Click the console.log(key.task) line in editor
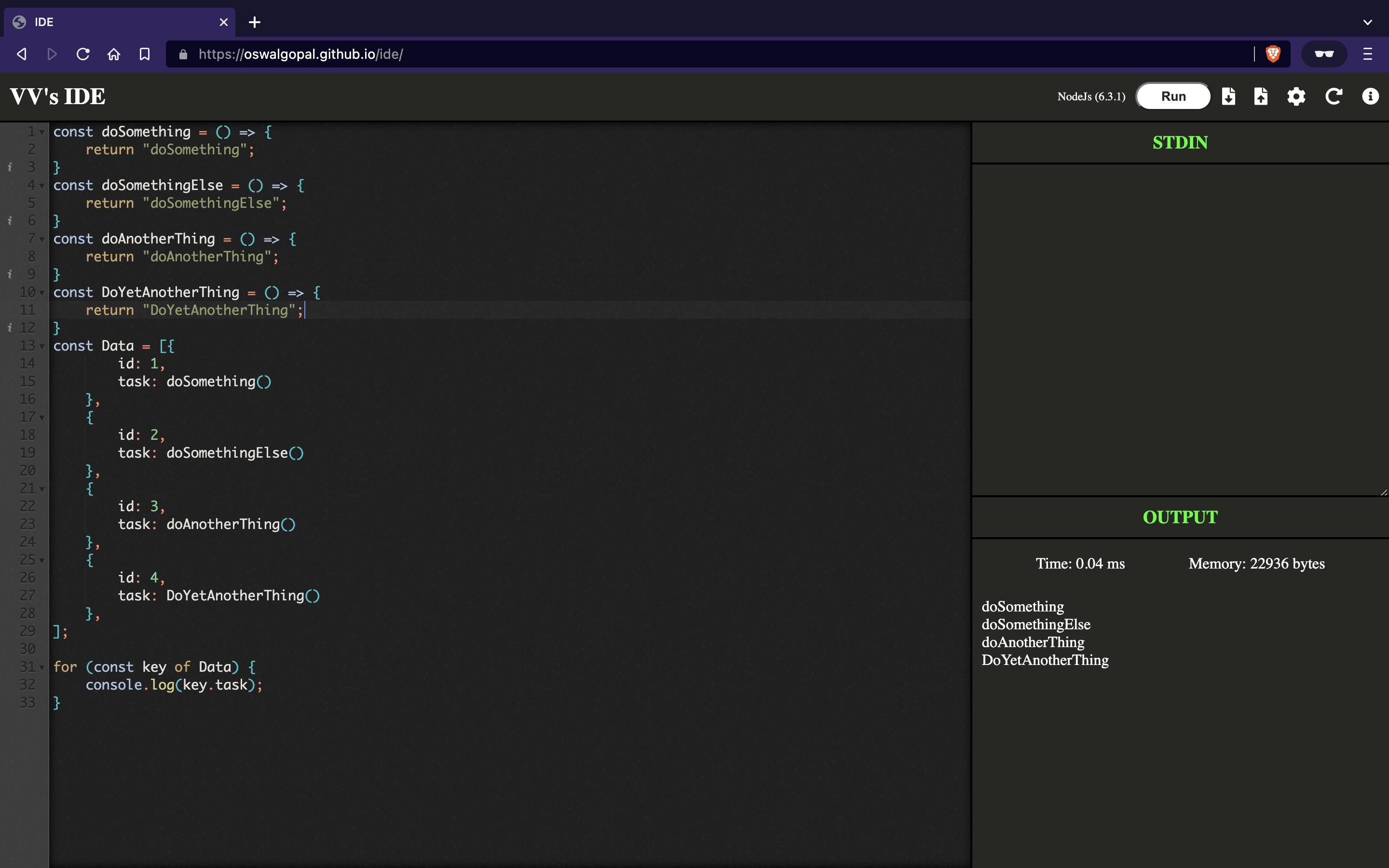1389x868 pixels. (174, 685)
